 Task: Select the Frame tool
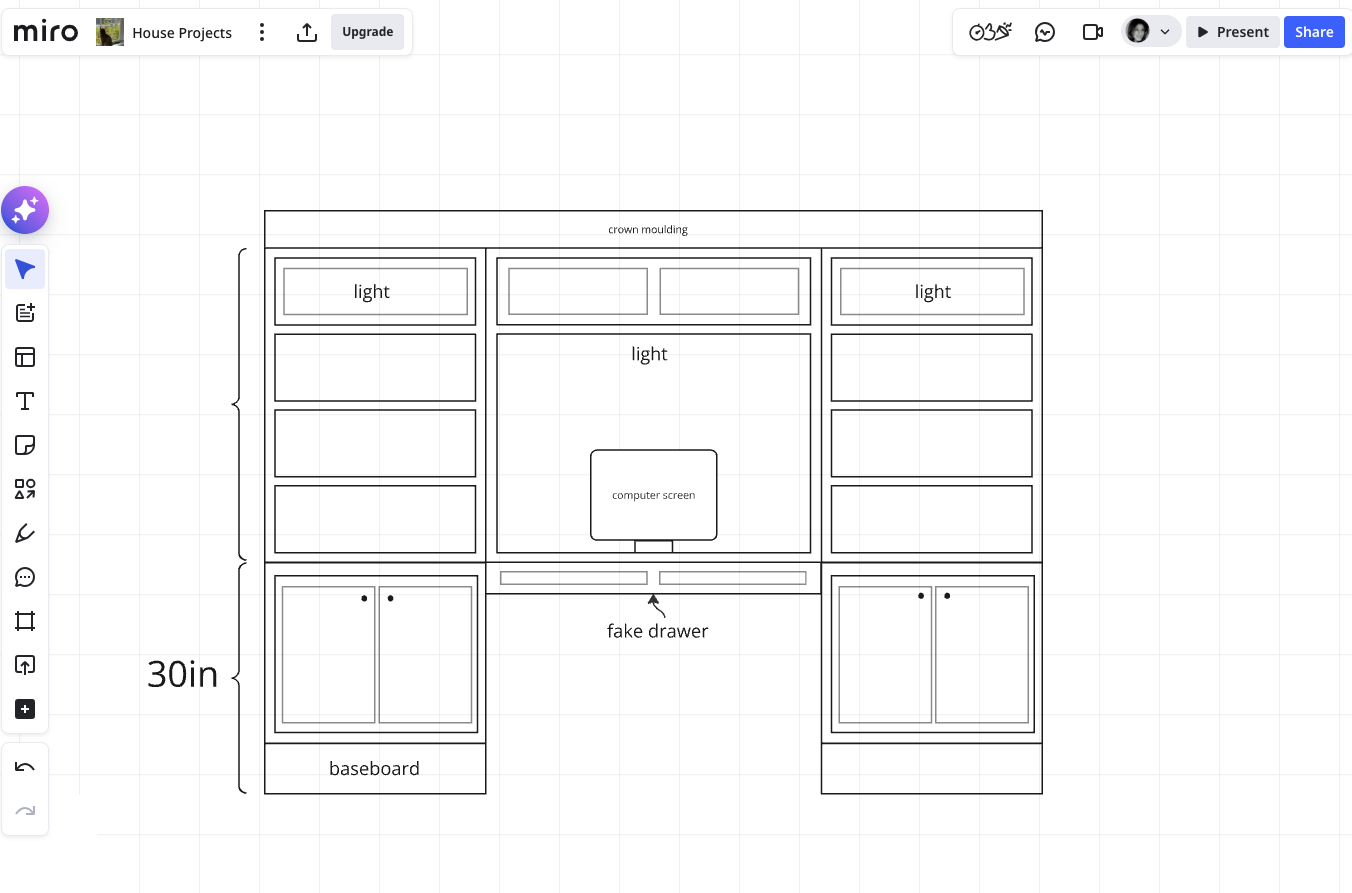coord(25,621)
